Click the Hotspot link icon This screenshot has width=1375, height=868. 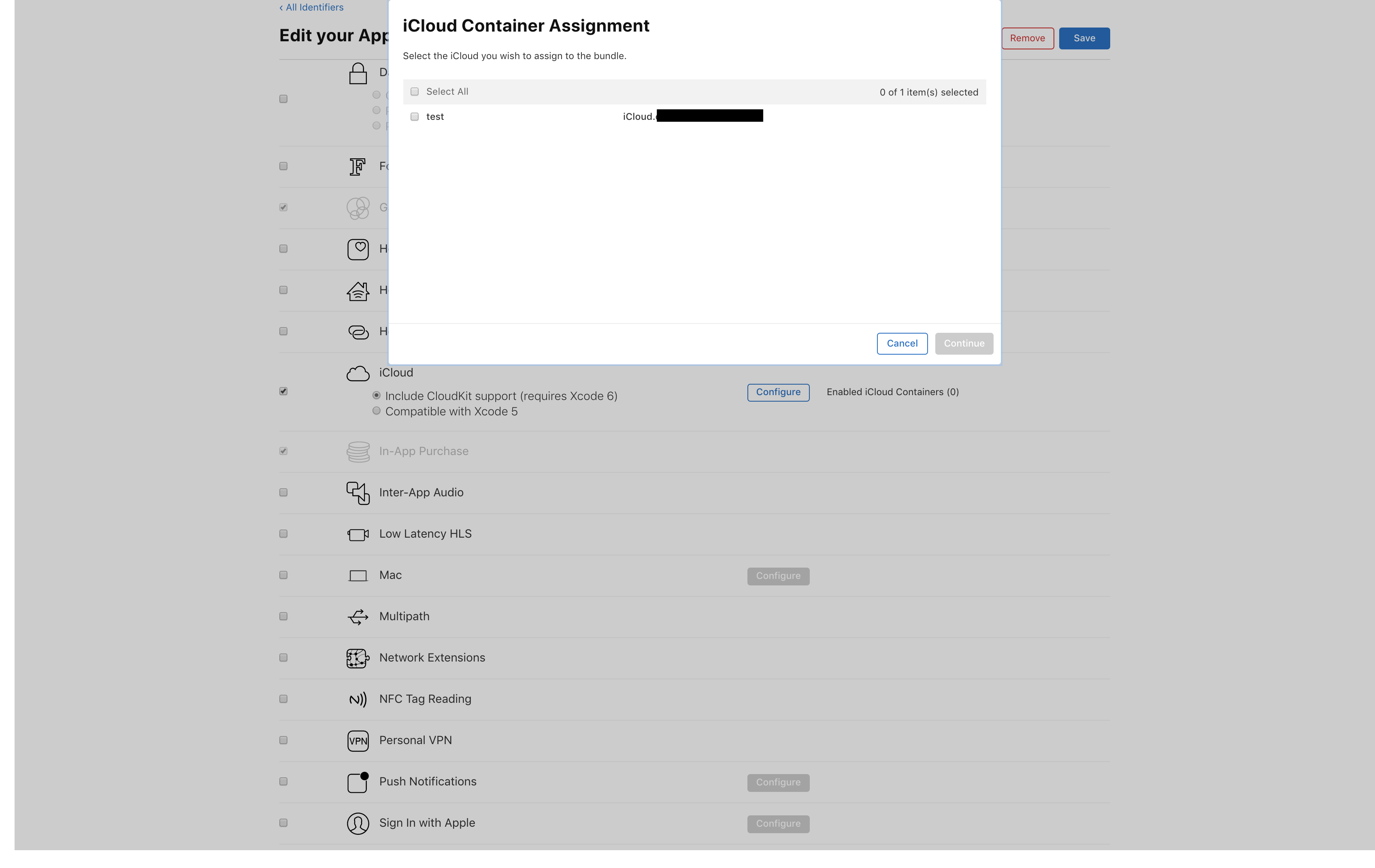[358, 332]
